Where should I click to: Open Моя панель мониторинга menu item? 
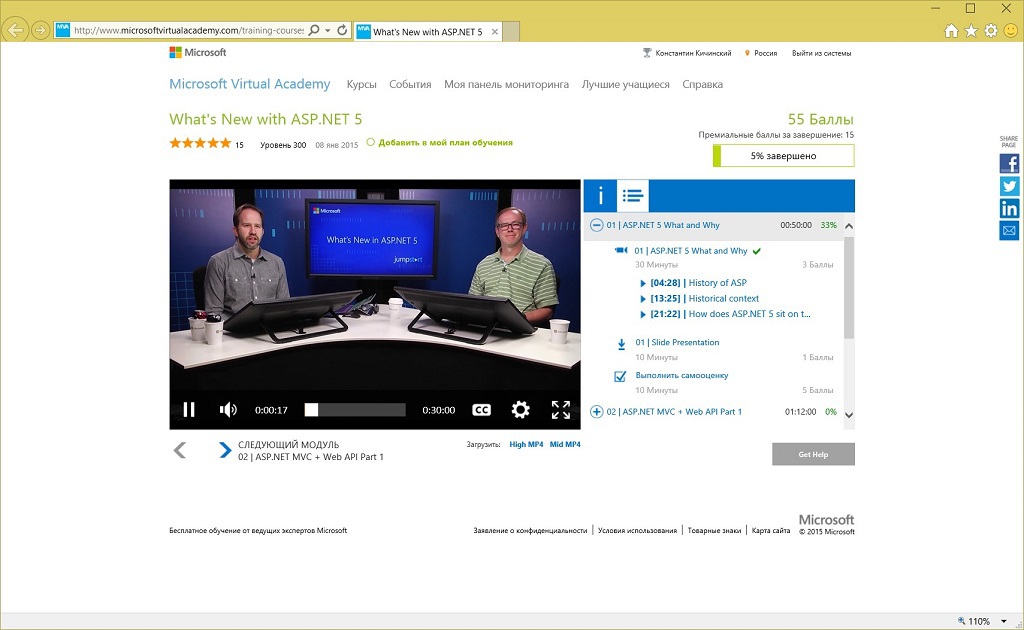pyautogui.click(x=506, y=84)
